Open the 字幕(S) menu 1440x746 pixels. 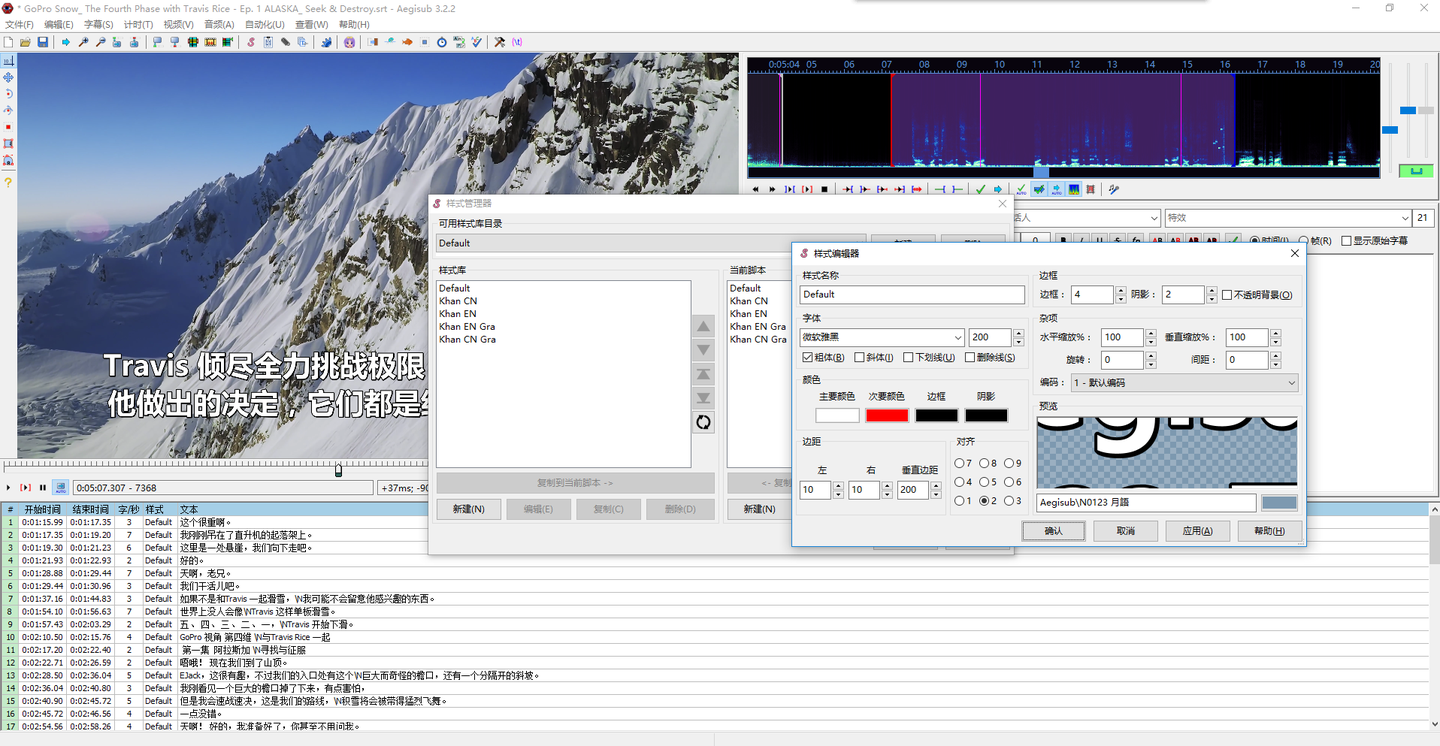tap(98, 25)
